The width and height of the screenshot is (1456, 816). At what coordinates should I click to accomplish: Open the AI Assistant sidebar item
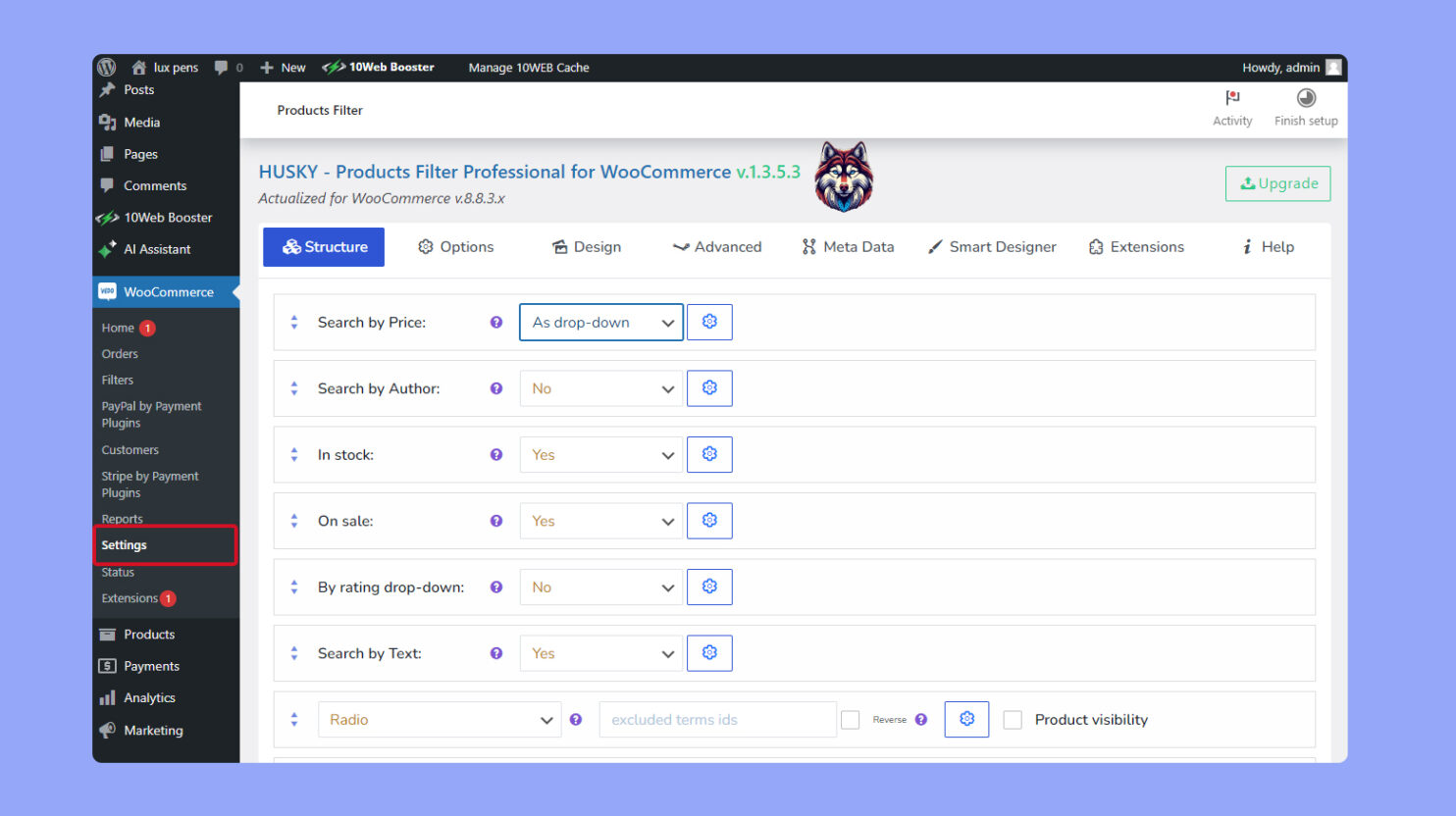154,249
